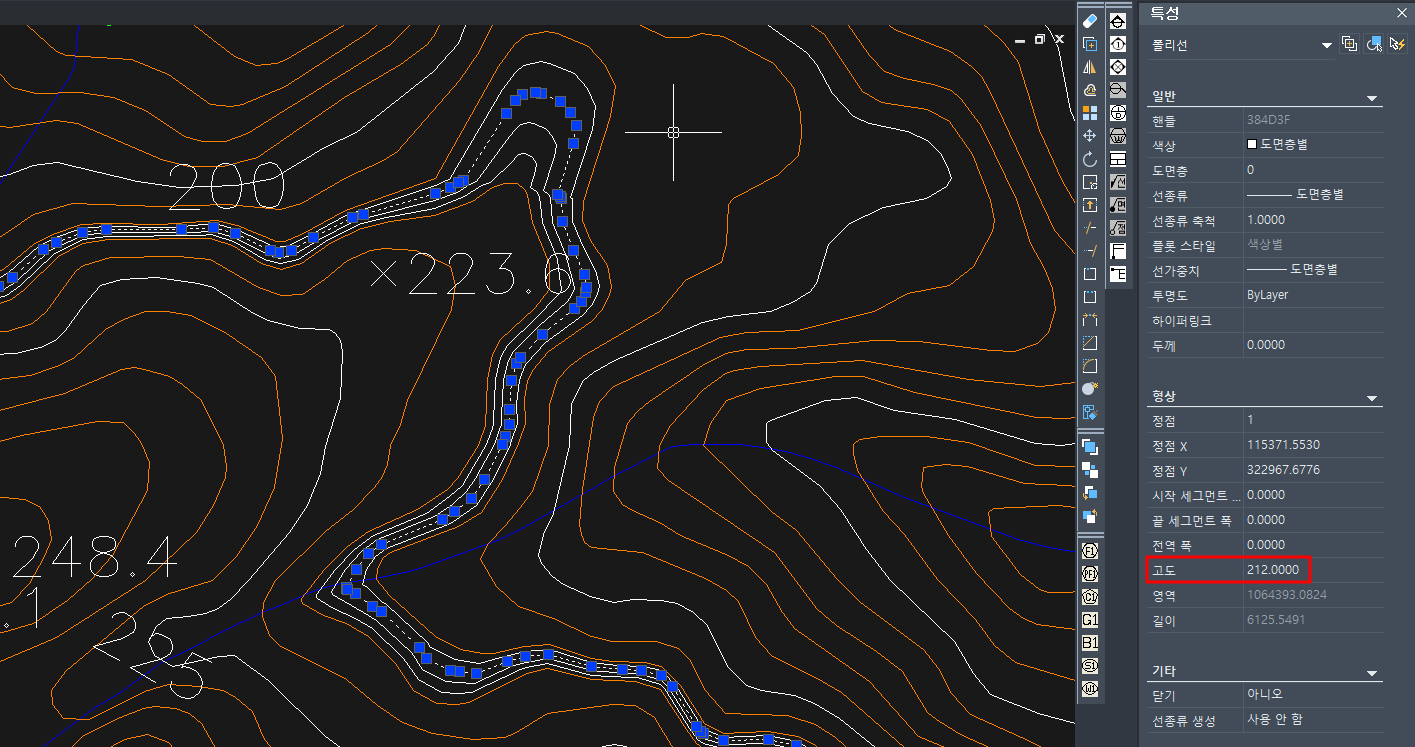This screenshot has width=1415, height=747.
Task: Edit the 고도 value 212.0000
Action: click(x=1314, y=571)
